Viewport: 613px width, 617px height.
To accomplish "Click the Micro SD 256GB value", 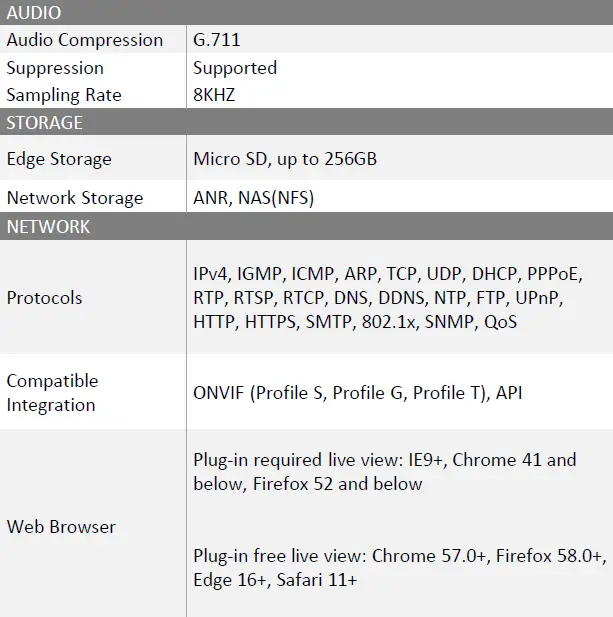I will point(285,159).
